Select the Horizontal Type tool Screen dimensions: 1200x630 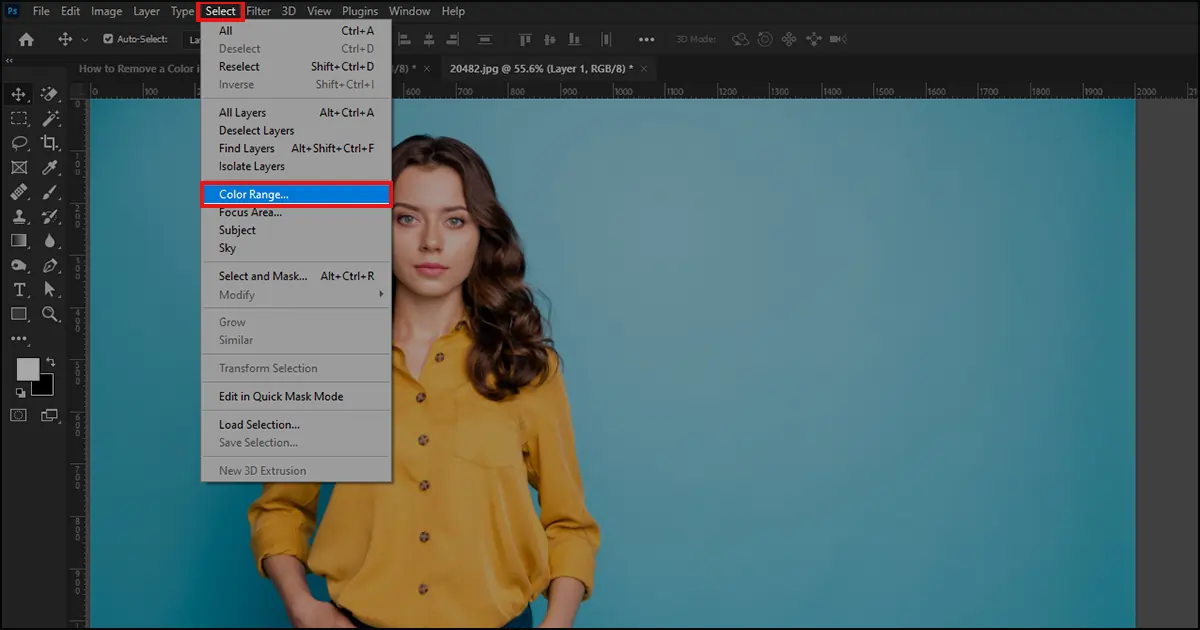18,289
